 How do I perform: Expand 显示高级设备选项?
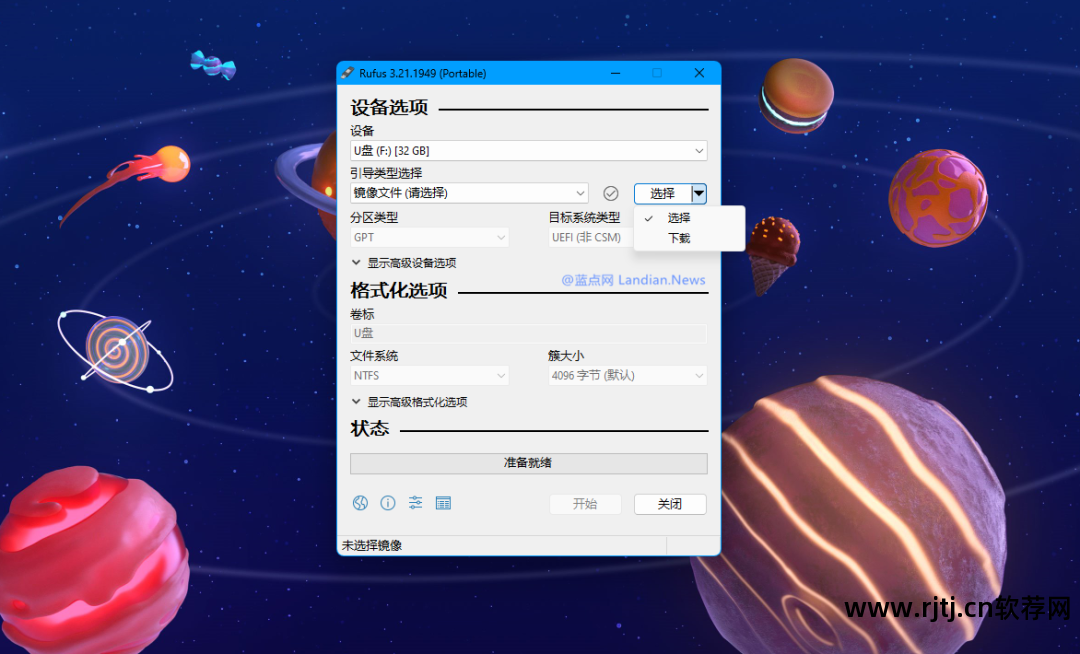(404, 263)
